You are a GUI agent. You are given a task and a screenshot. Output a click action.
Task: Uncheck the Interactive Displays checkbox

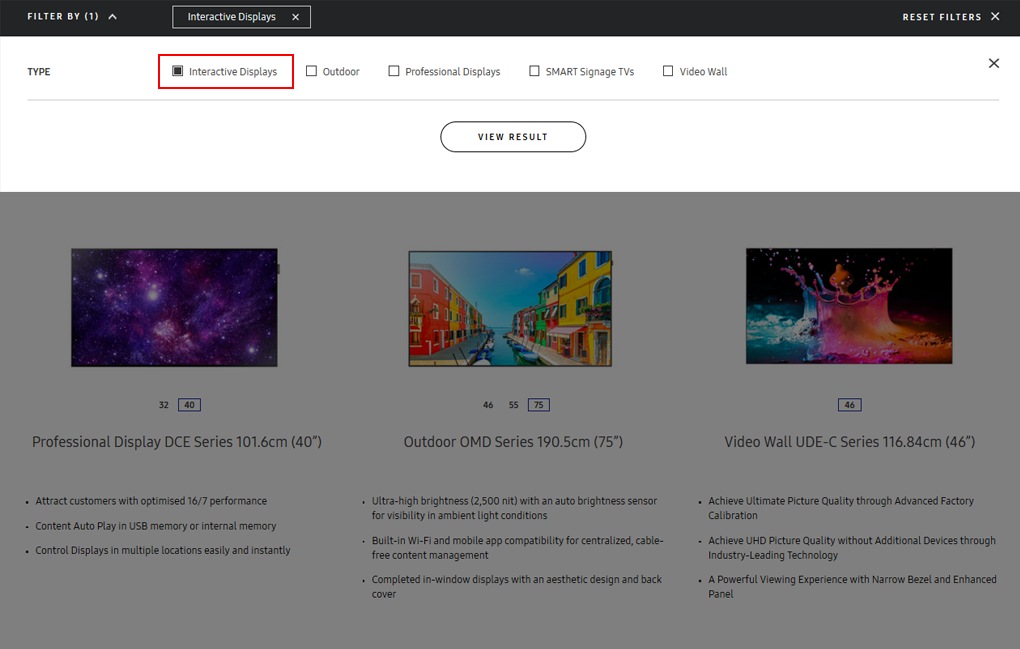pos(177,71)
